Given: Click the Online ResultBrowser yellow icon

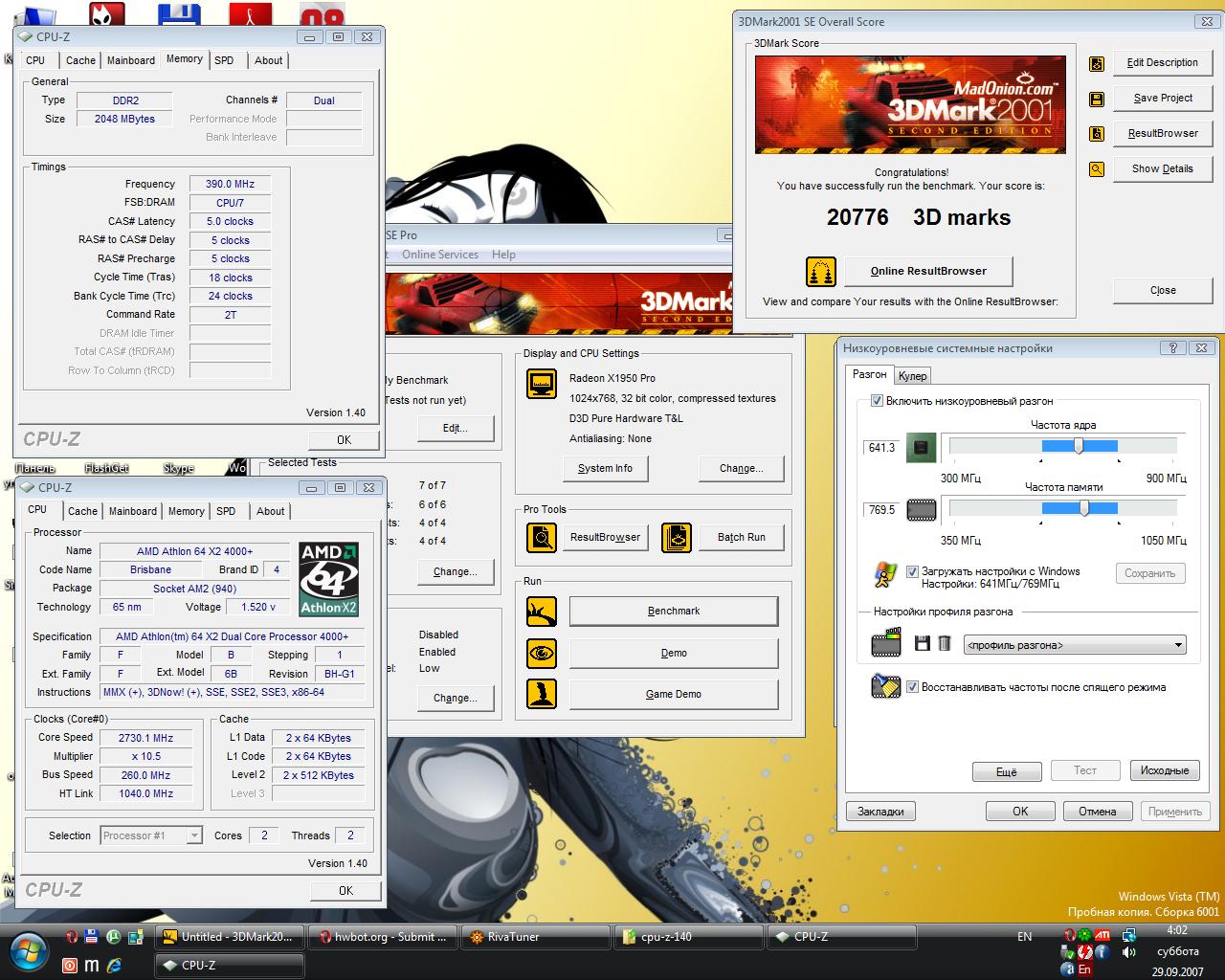Looking at the screenshot, I should click(821, 272).
